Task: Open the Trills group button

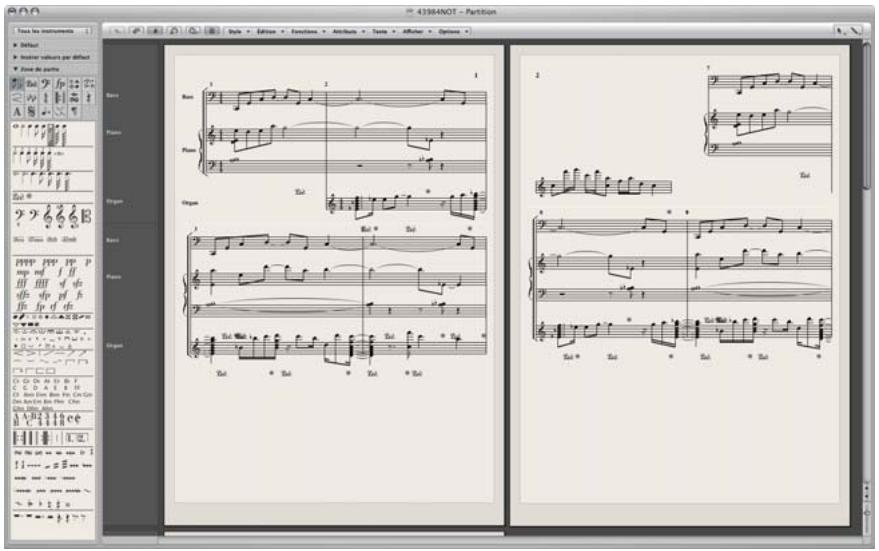Action: pyautogui.click(x=31, y=98)
